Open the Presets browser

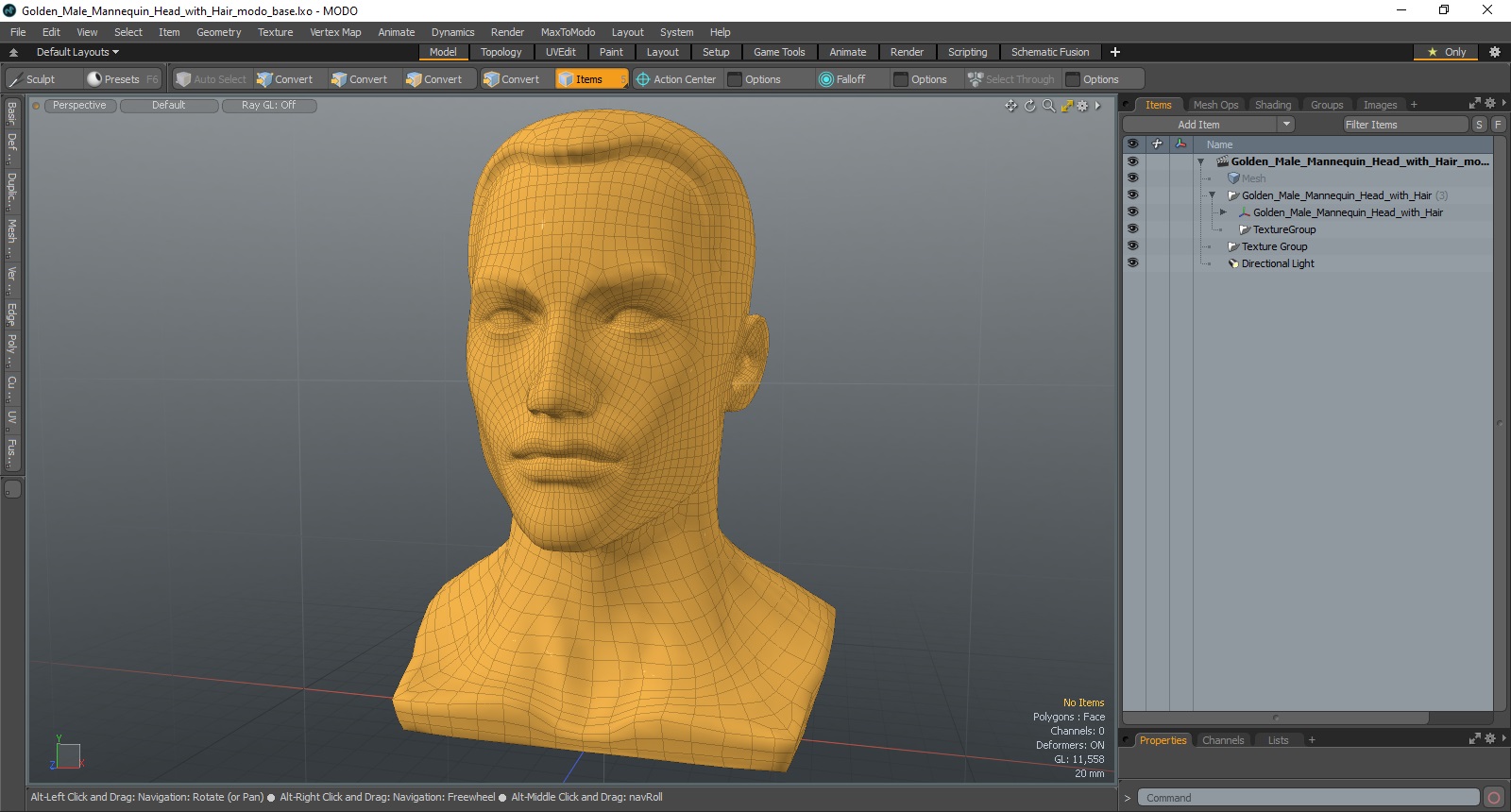(122, 79)
